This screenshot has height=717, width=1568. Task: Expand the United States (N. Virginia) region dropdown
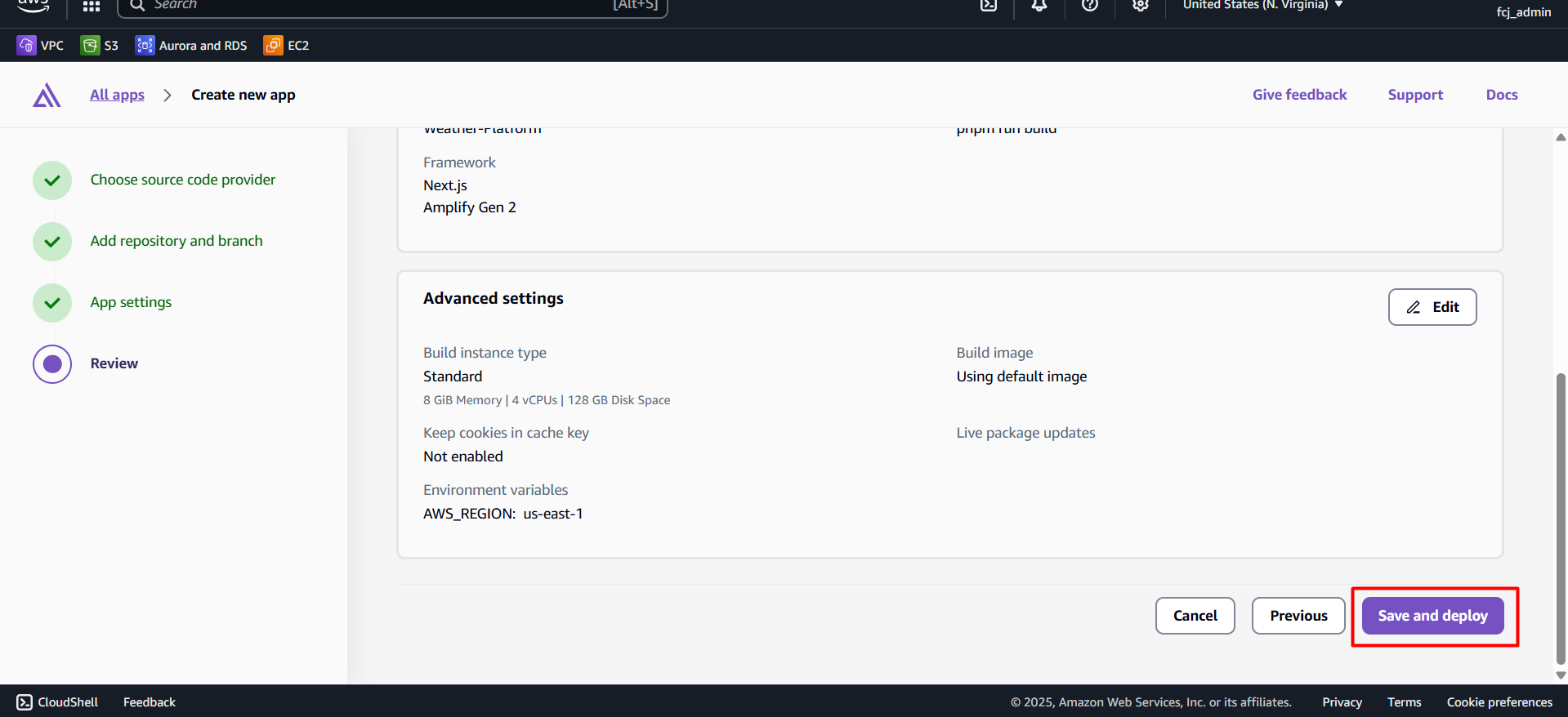[x=1262, y=5]
